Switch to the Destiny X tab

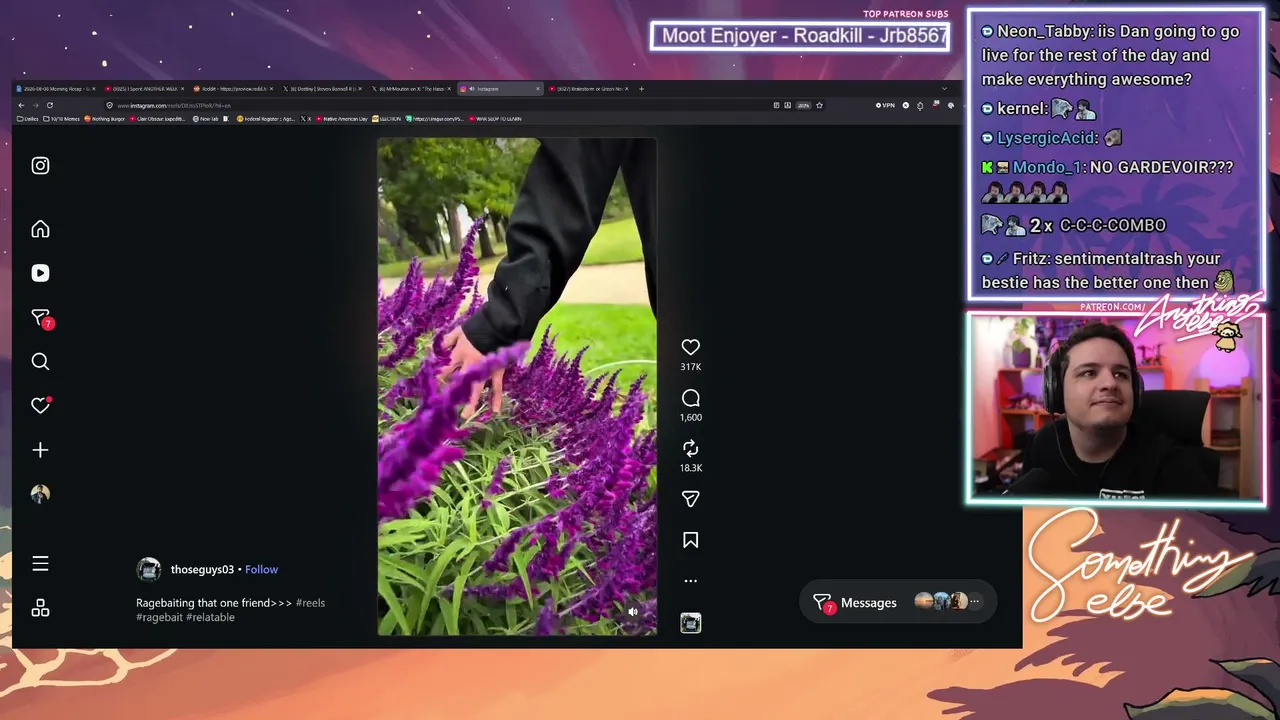[322, 89]
